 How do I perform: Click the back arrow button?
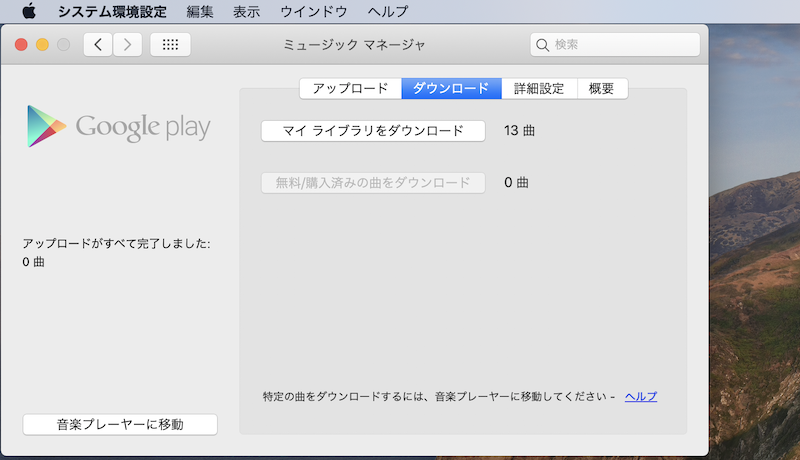[97, 44]
